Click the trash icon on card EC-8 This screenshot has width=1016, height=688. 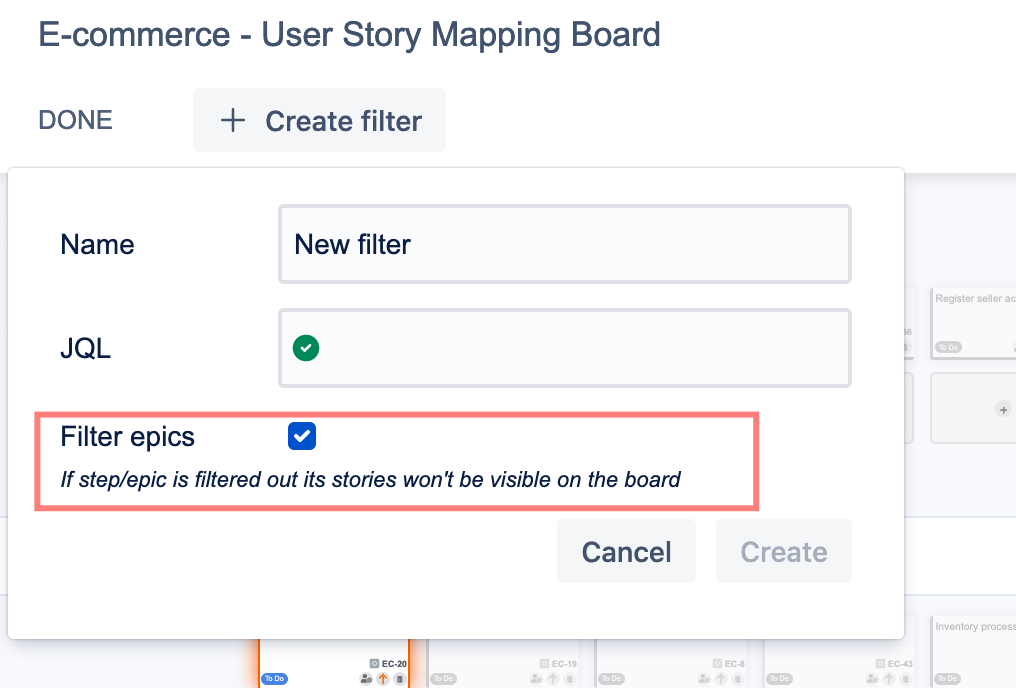point(736,679)
